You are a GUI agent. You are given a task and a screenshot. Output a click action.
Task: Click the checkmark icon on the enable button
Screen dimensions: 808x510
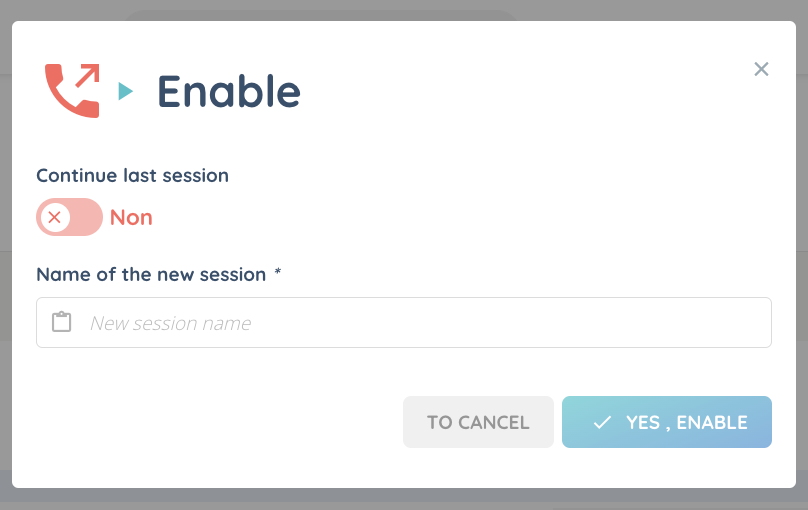602,422
